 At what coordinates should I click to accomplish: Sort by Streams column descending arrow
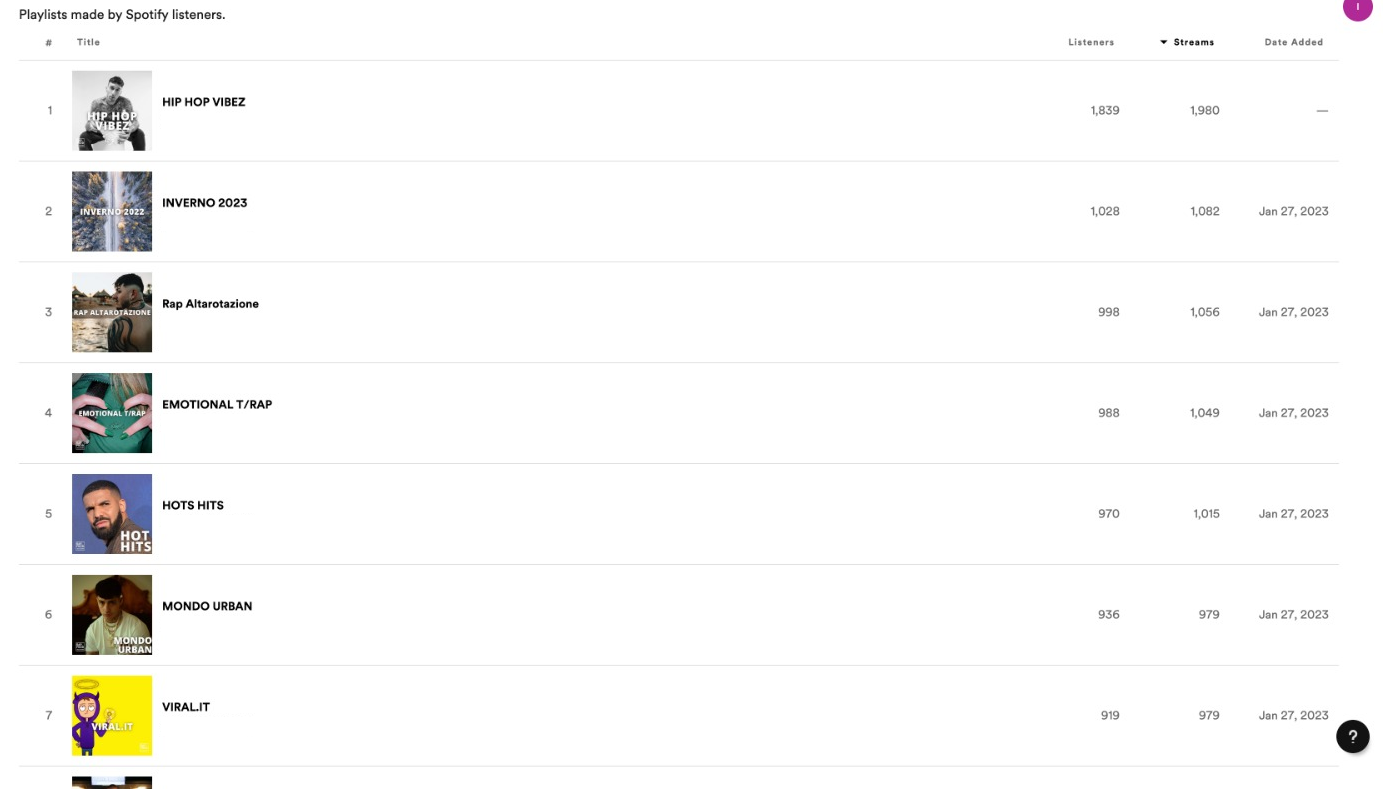tap(1164, 42)
